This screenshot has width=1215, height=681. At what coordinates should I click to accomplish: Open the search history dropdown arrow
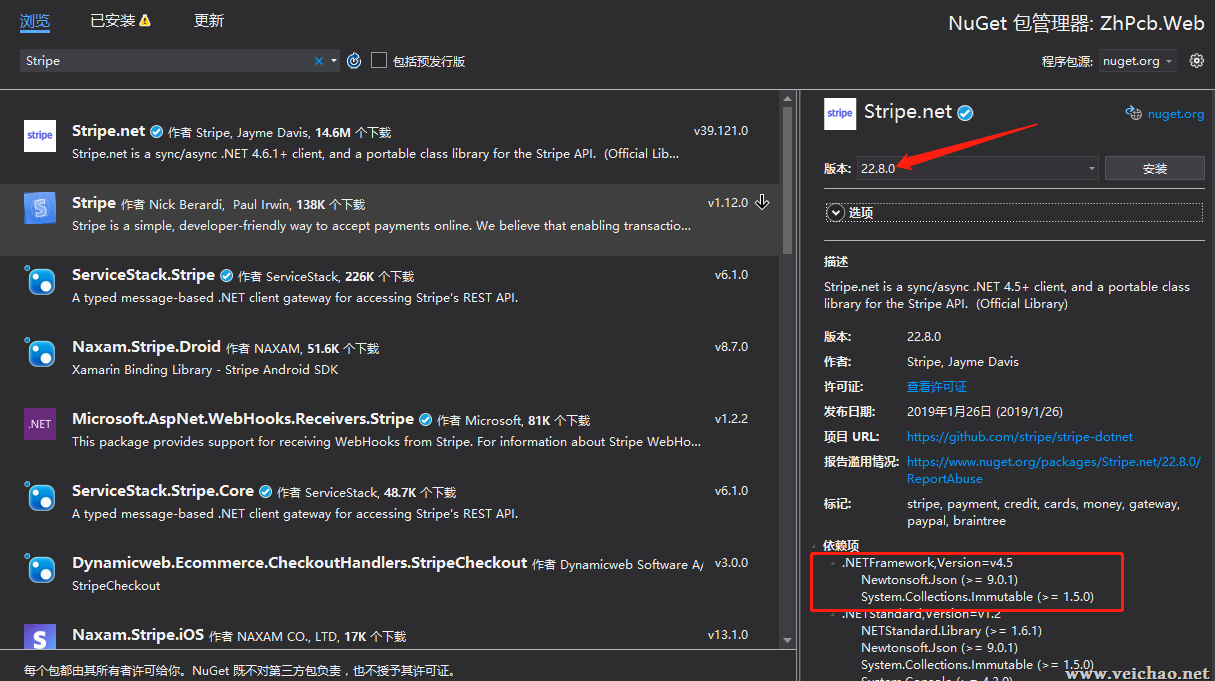pyautogui.click(x=334, y=61)
